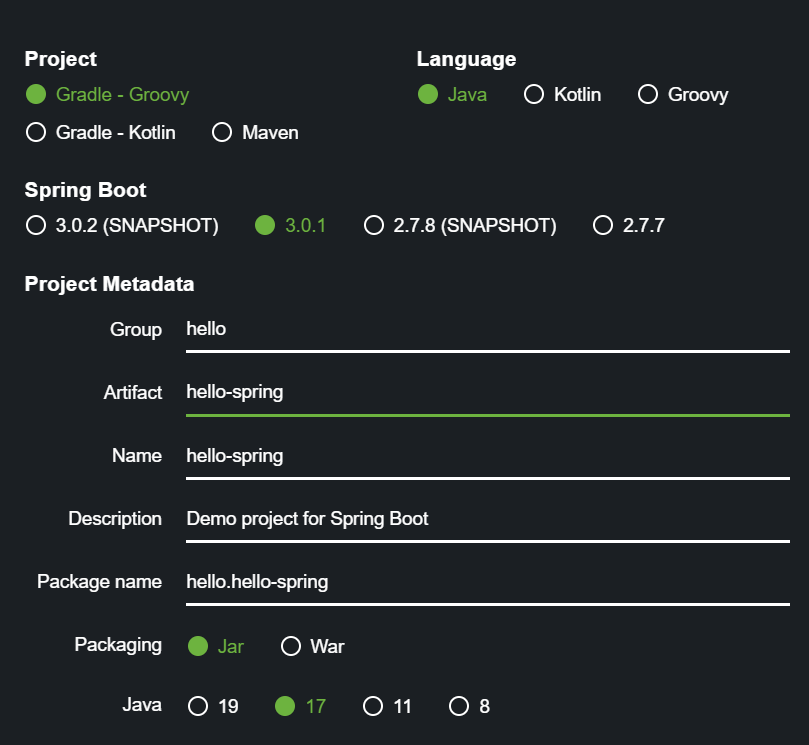Select Jar packaging option

pos(198,646)
